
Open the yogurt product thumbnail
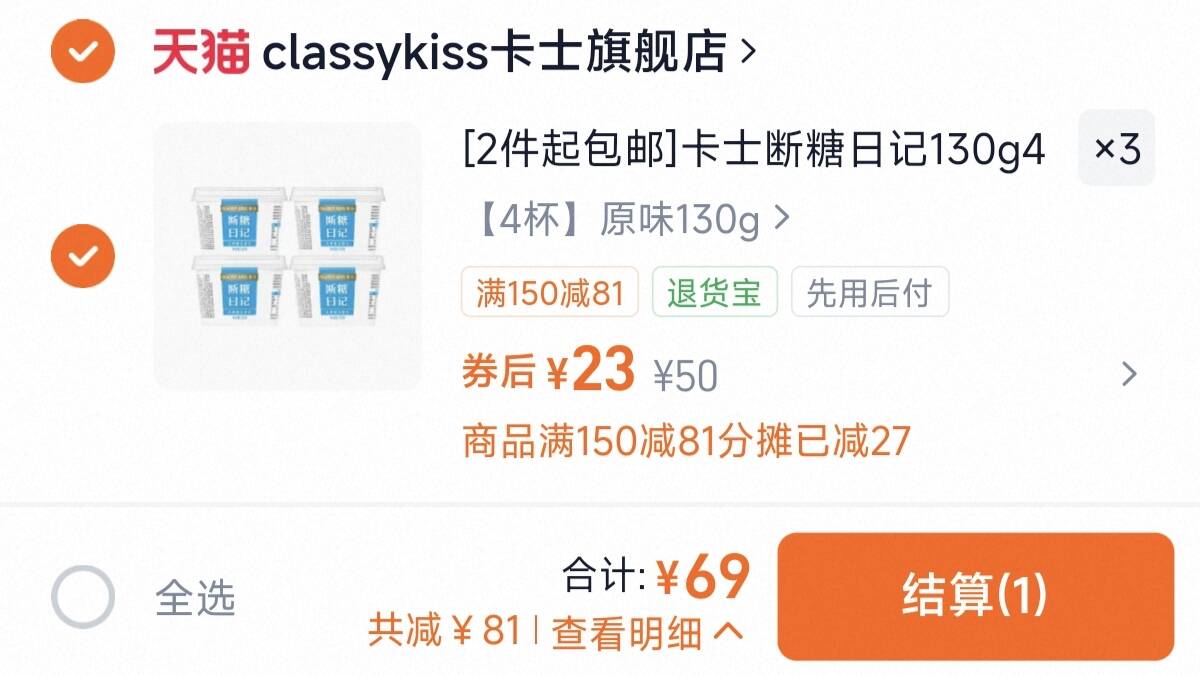click(x=288, y=256)
